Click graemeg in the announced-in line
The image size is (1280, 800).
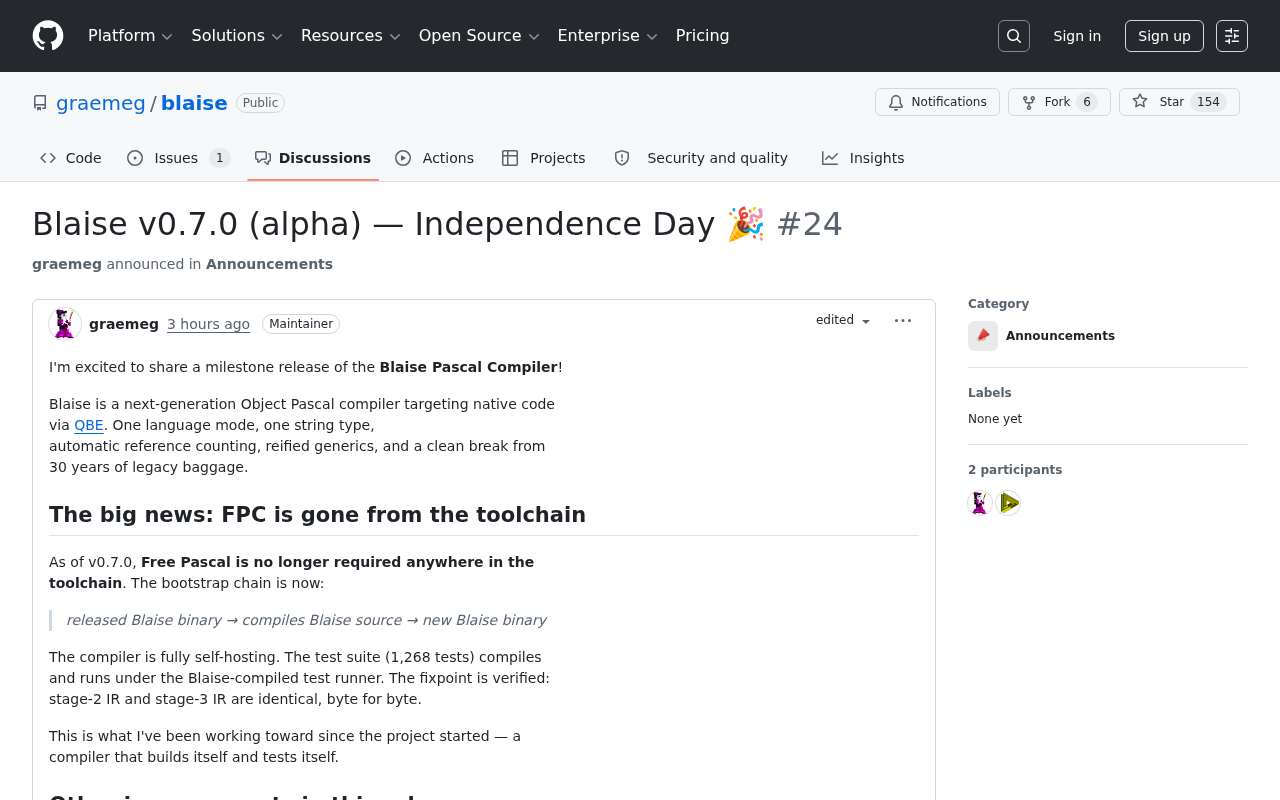click(x=67, y=264)
